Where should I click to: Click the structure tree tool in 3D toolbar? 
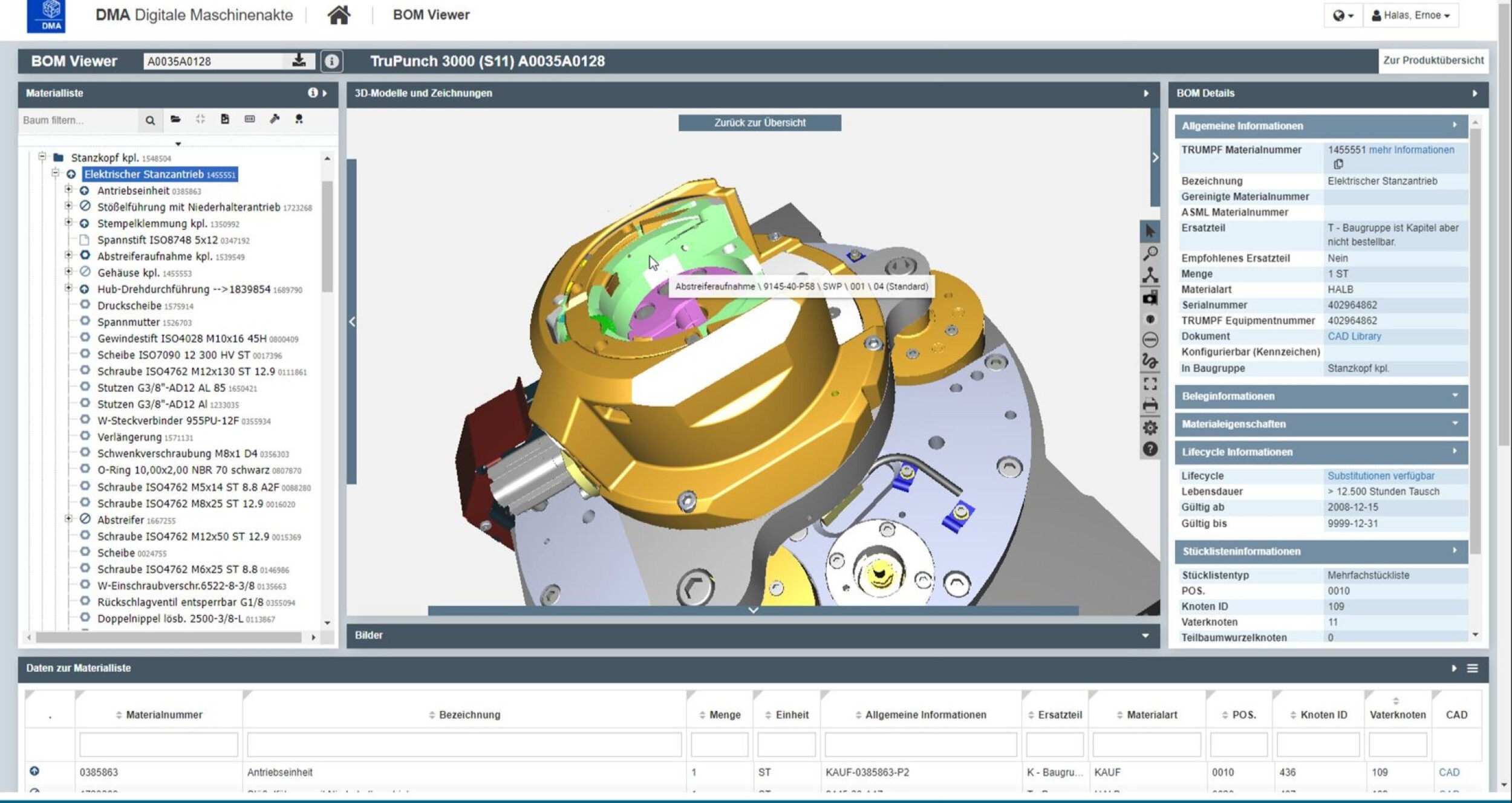1150,275
